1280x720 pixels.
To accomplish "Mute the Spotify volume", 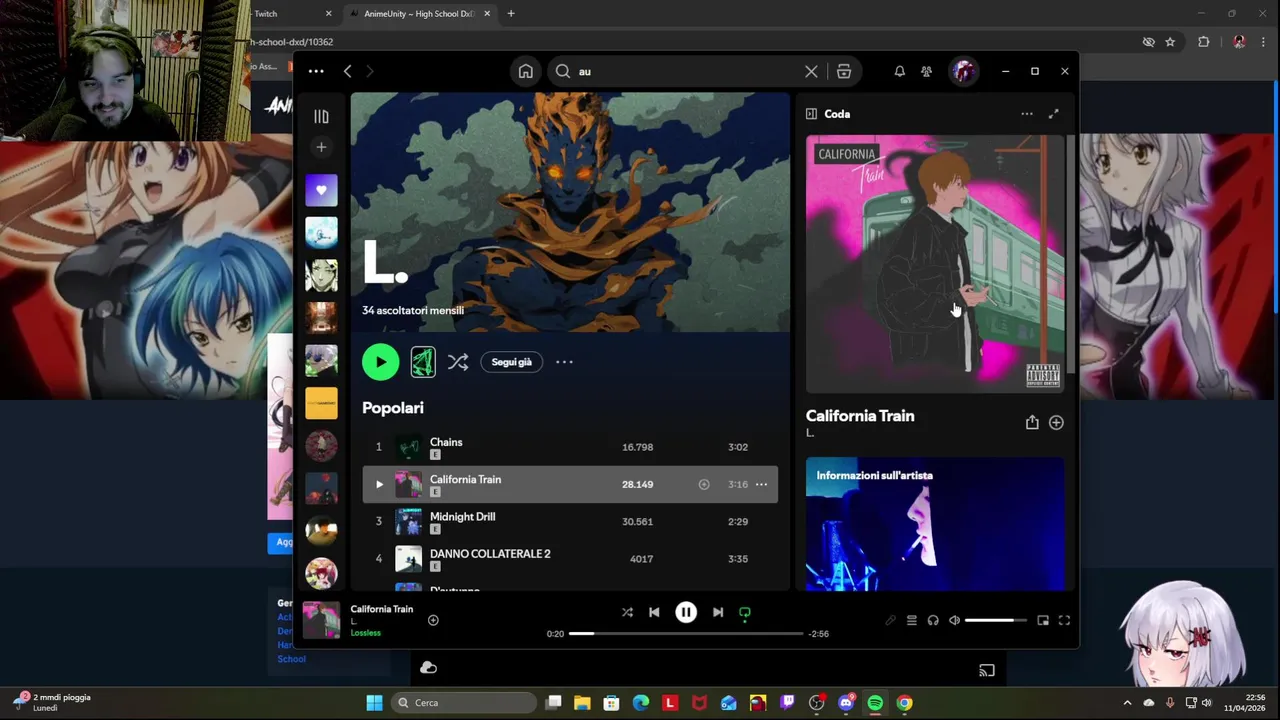I will (x=954, y=620).
